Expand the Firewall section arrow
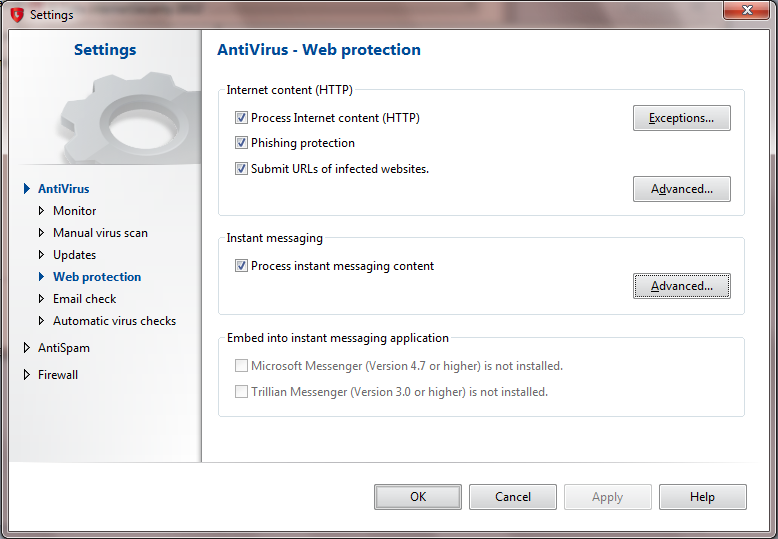The width and height of the screenshot is (778, 539). point(27,375)
